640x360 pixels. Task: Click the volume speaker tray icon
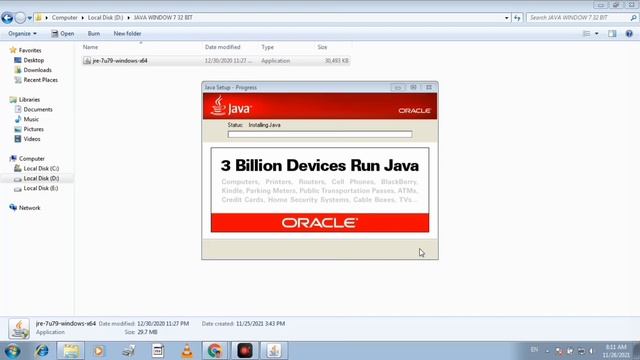(591, 351)
